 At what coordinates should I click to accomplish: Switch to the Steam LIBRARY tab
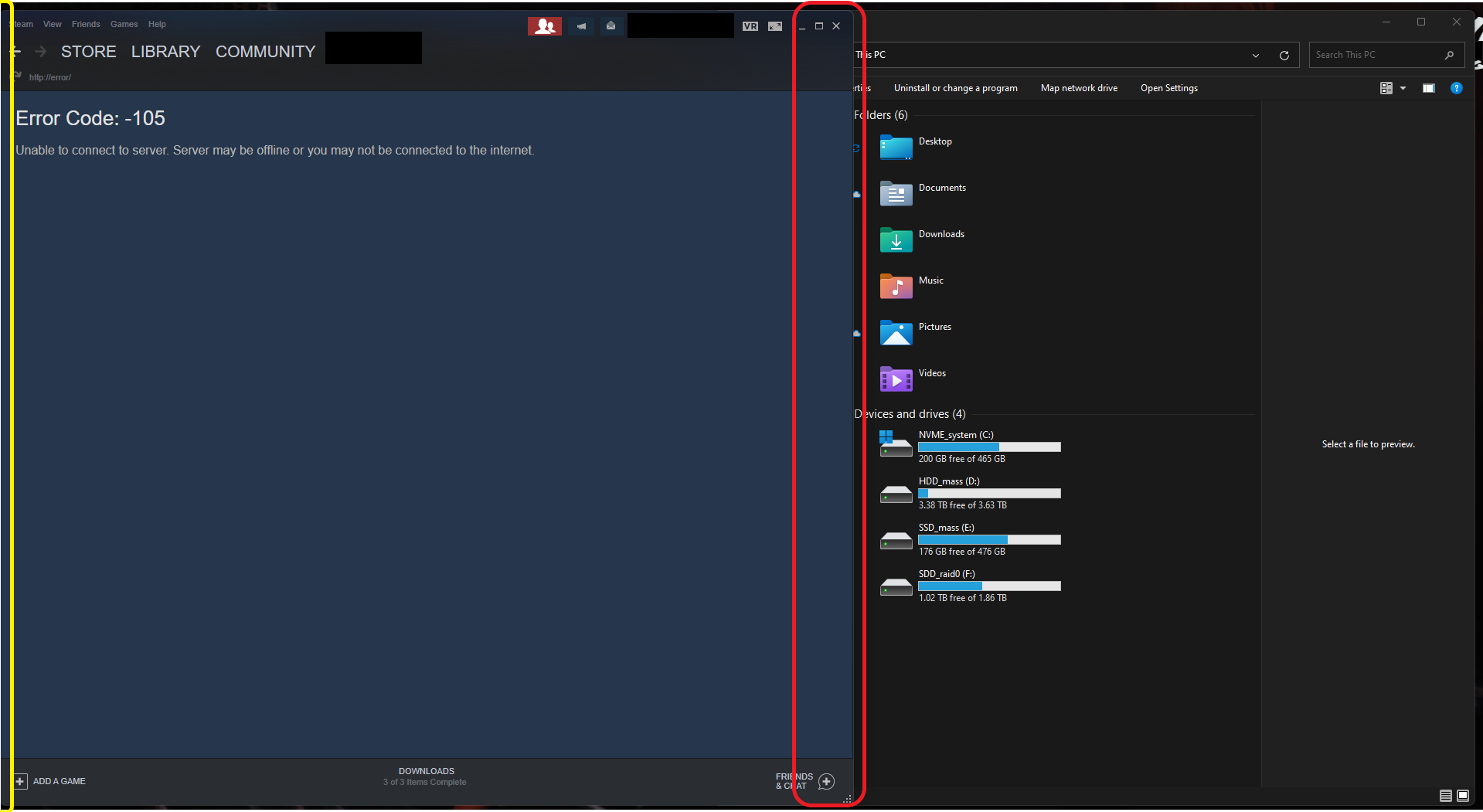tap(165, 52)
